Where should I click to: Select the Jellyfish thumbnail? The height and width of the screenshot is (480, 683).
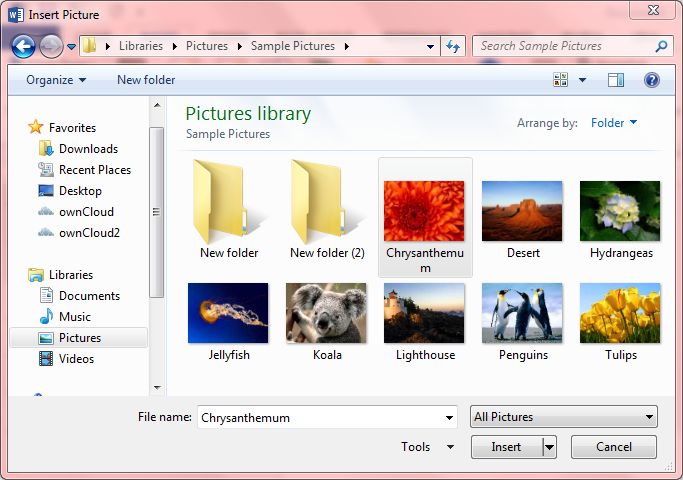click(228, 313)
